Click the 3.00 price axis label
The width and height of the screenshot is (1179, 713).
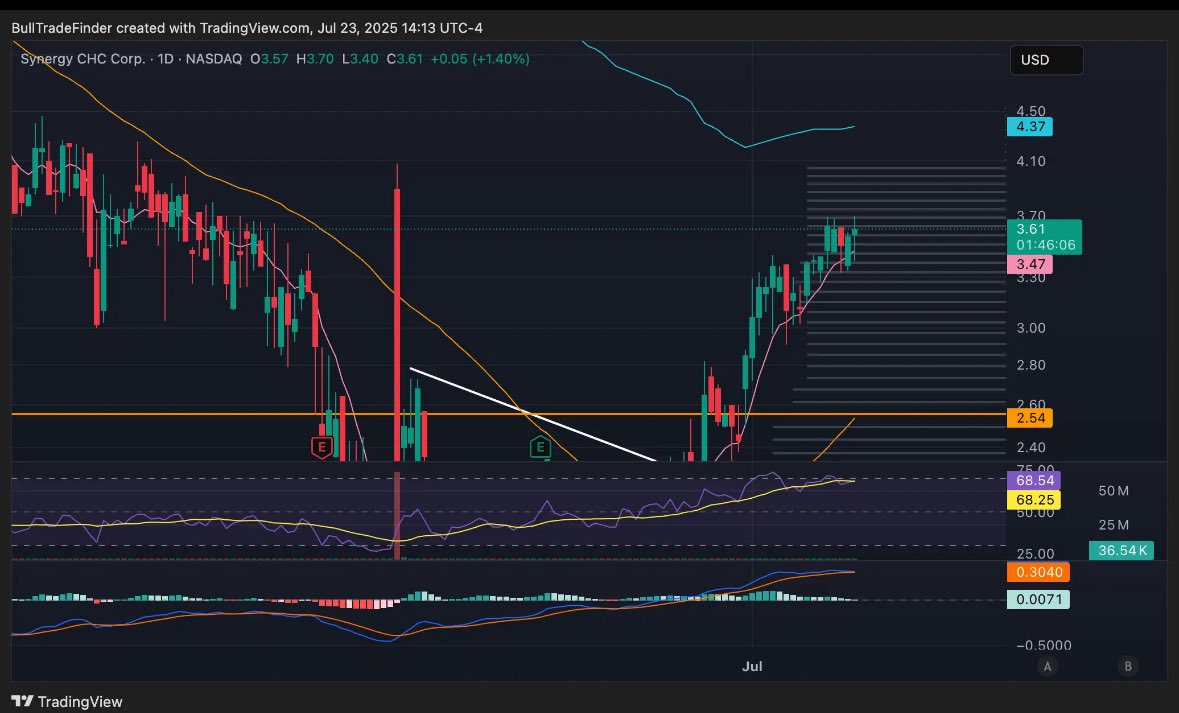point(1030,328)
